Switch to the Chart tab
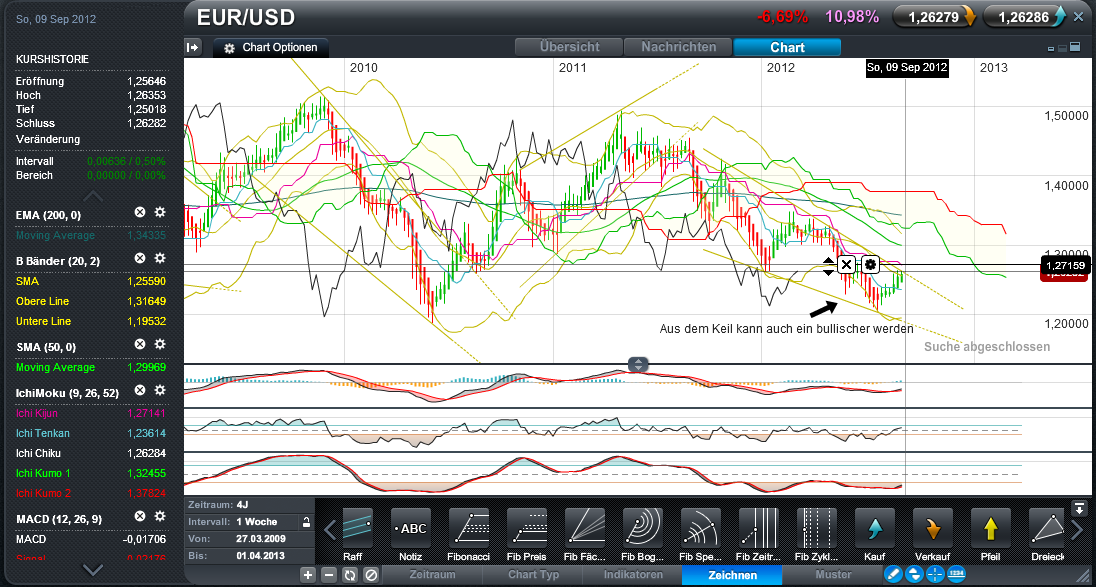 click(x=787, y=47)
